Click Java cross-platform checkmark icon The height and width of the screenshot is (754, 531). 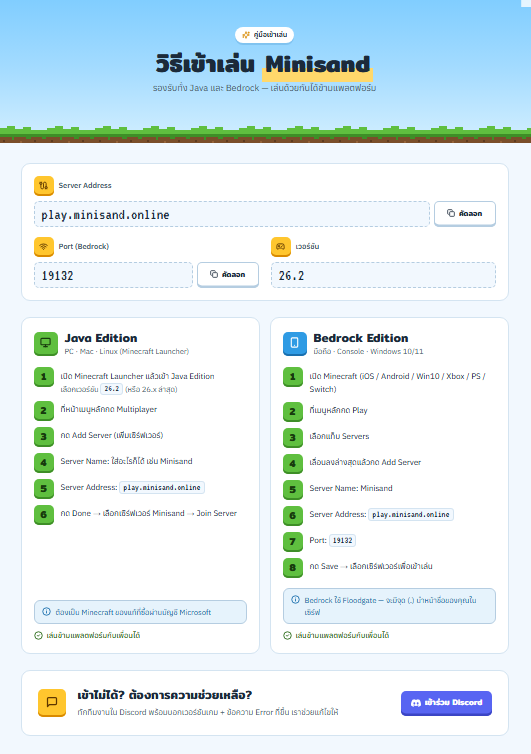tap(38, 636)
